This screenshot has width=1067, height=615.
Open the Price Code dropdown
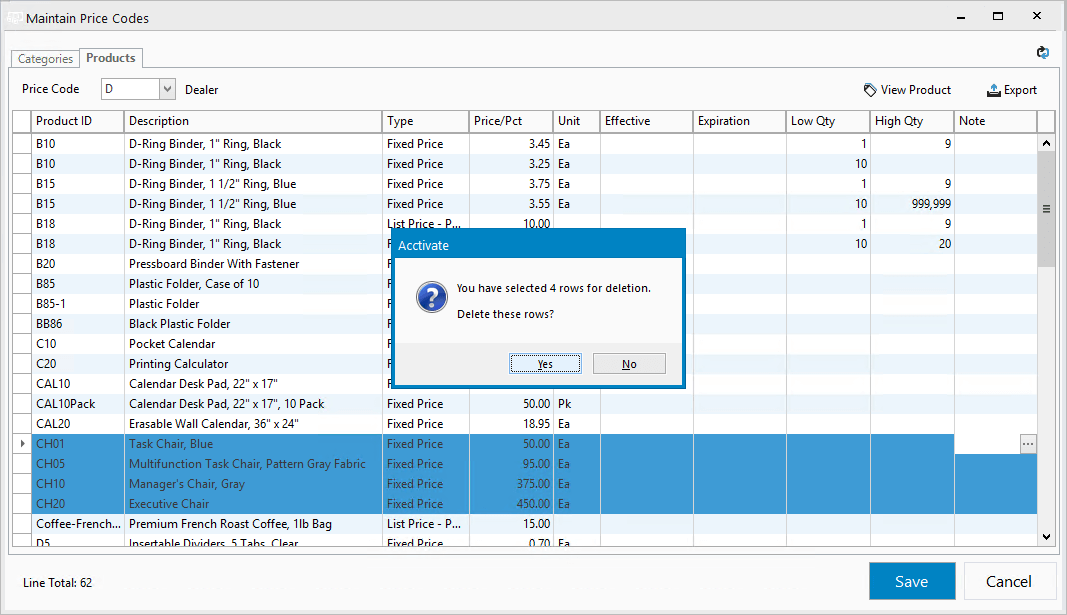click(x=167, y=89)
